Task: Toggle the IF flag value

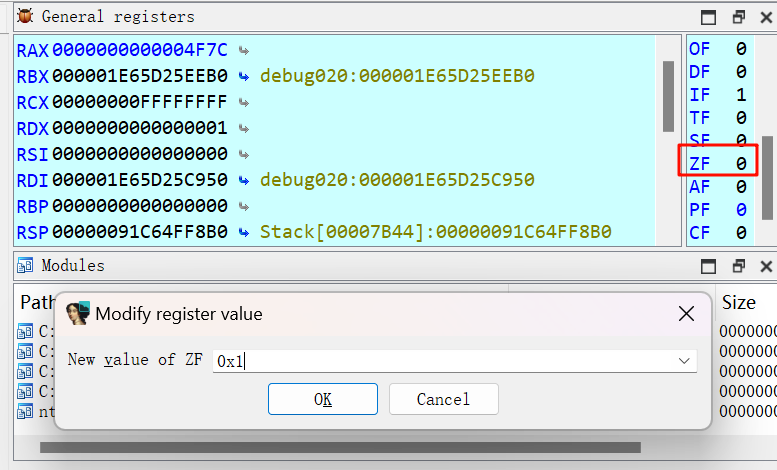Action: pyautogui.click(x=741, y=95)
